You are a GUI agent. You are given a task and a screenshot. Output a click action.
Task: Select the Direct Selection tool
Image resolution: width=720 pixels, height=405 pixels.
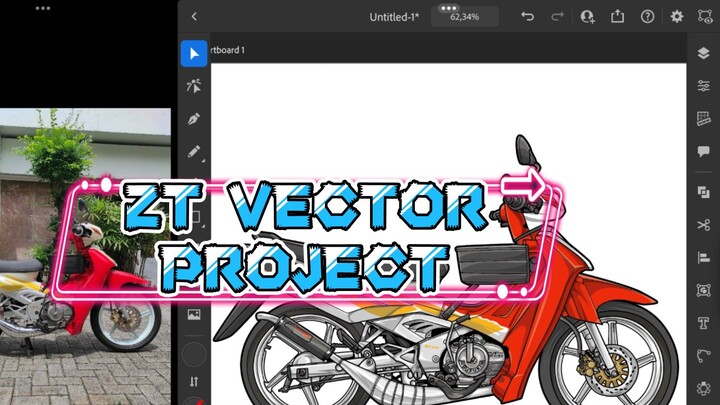tap(194, 86)
